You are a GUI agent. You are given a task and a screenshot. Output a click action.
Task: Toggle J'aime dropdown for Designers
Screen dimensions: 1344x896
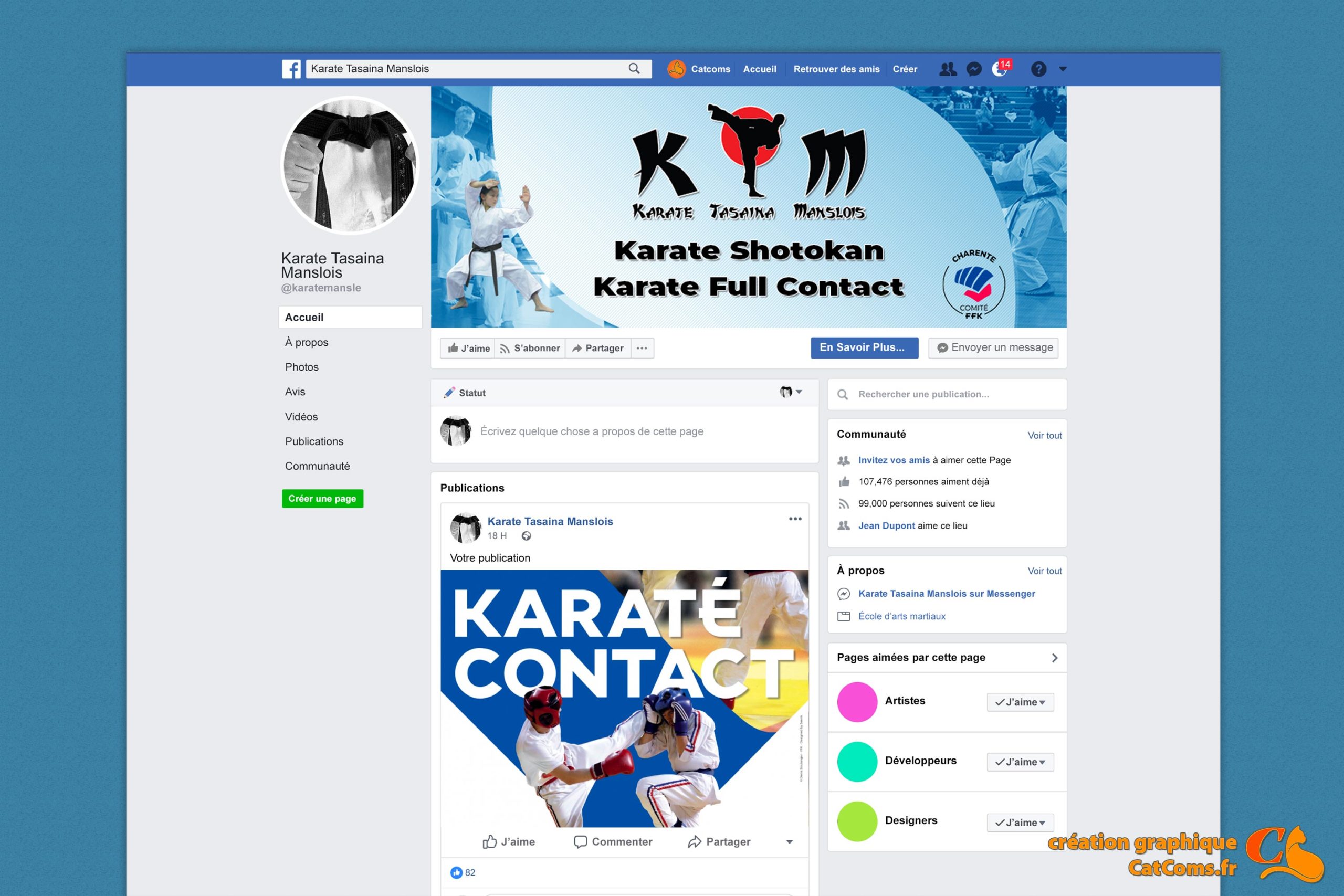[1020, 823]
